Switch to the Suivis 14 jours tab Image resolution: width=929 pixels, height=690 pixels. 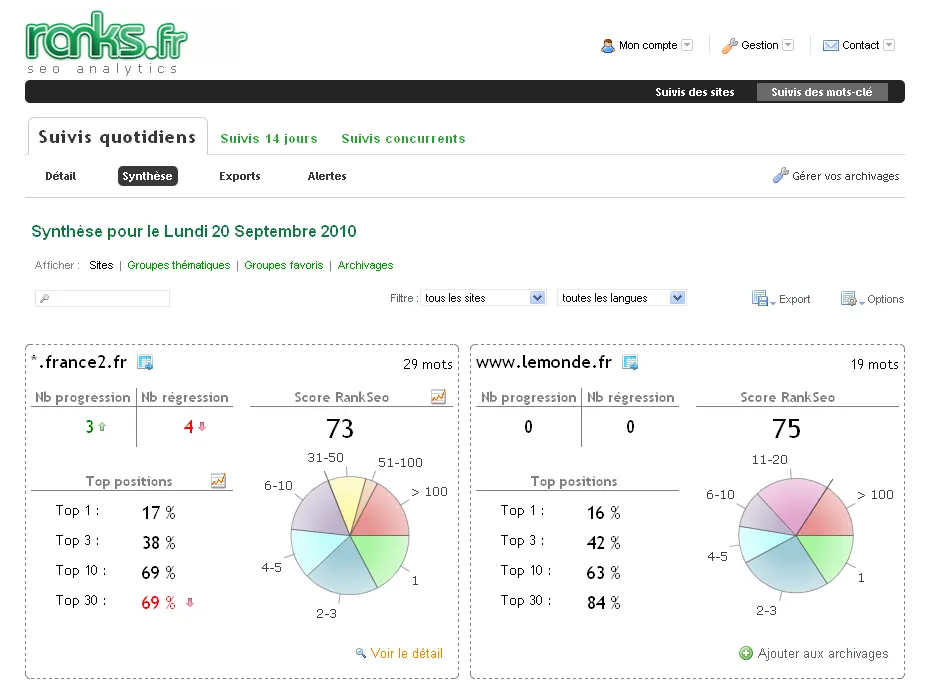(268, 139)
